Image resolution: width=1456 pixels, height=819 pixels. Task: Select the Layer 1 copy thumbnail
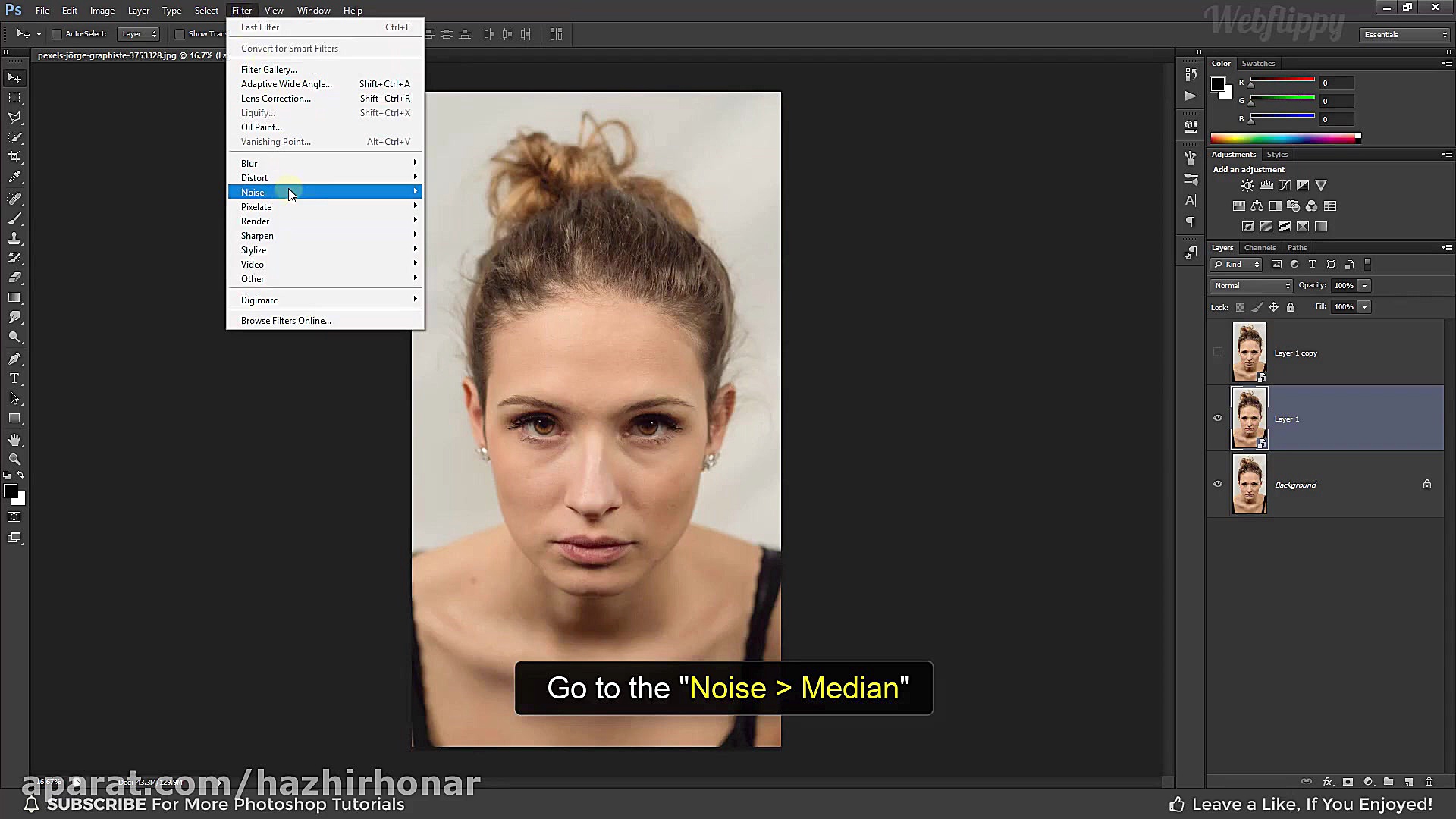1249,353
